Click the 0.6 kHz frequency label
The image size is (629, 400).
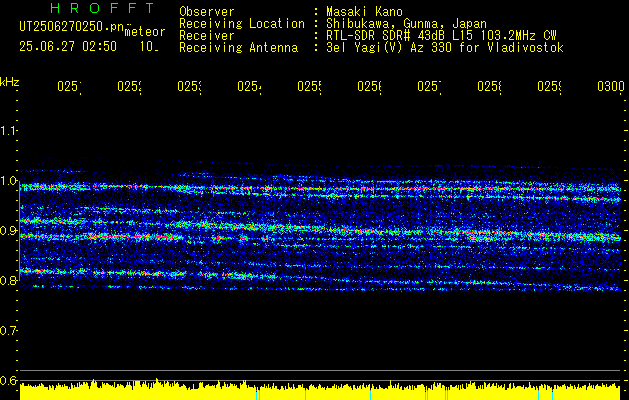(8, 380)
